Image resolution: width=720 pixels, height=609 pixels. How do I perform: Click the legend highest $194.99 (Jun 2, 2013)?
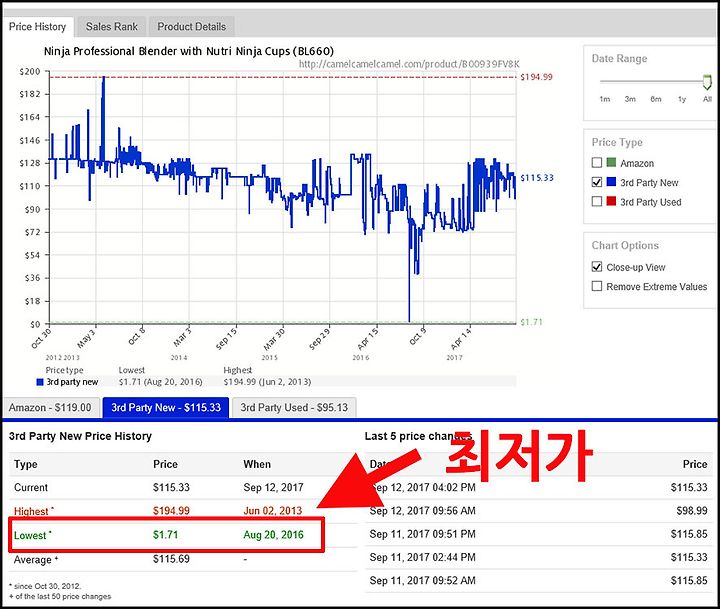267,382
